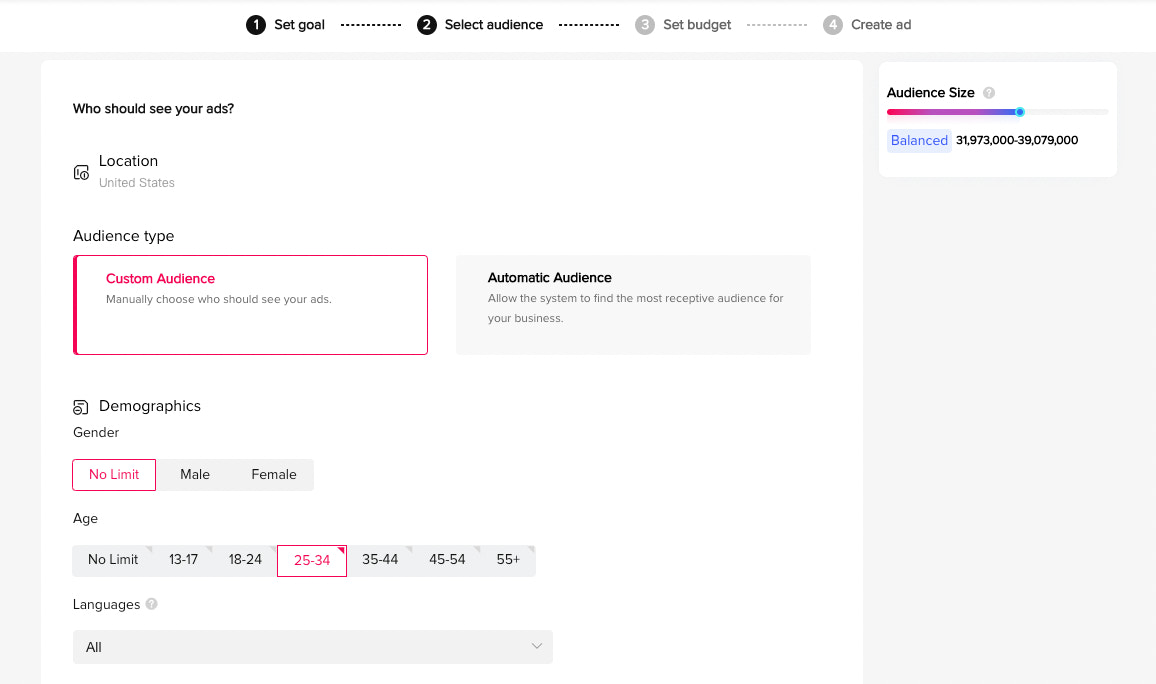Set gender to Female
The image size is (1156, 684).
click(x=274, y=475)
